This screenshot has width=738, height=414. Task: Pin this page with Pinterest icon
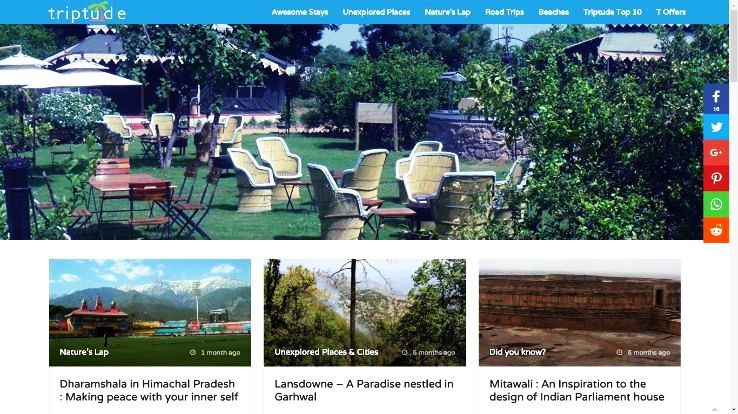tap(716, 178)
